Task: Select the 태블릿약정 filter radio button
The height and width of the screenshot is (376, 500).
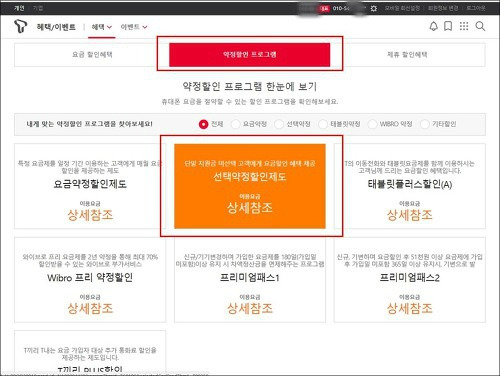Action: [323, 124]
